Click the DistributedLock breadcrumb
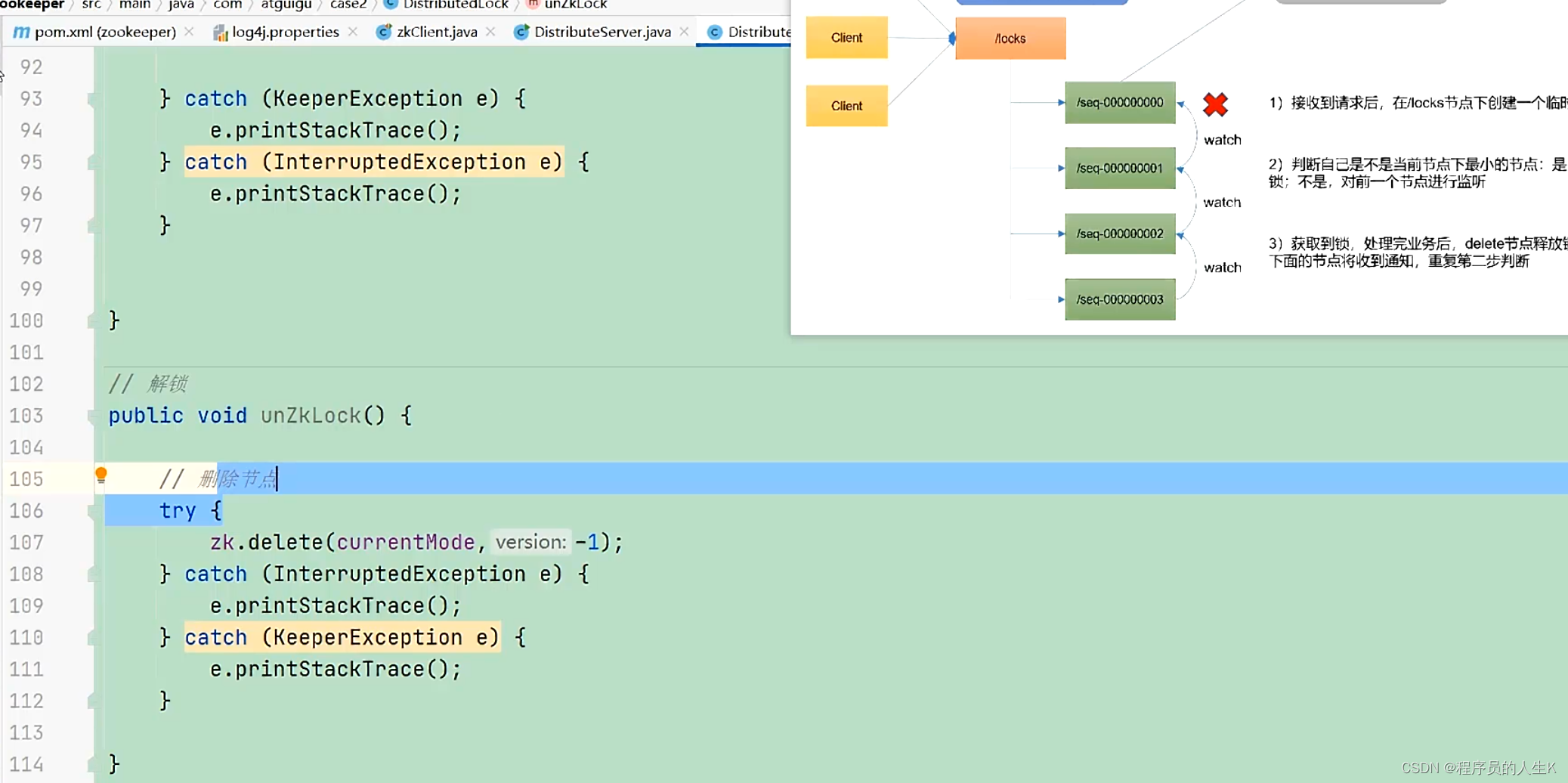Image resolution: width=1568 pixels, height=783 pixels. point(456,5)
